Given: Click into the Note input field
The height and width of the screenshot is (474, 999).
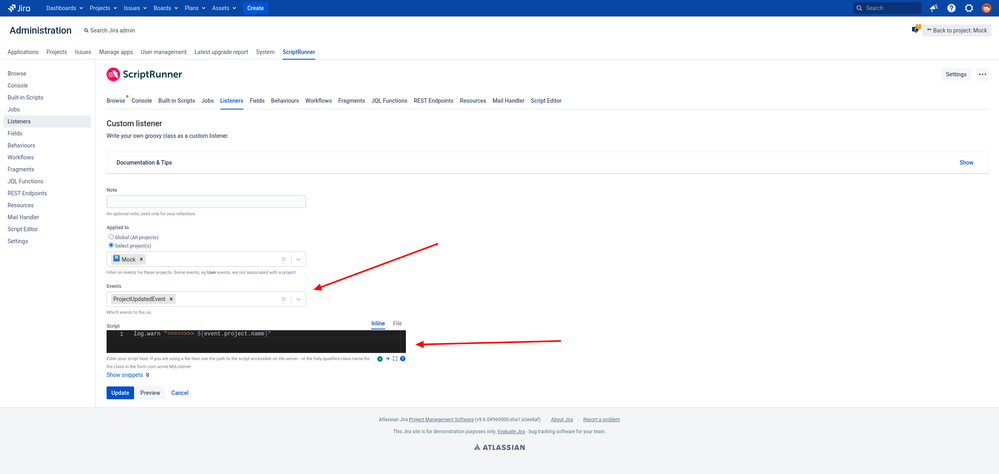Looking at the screenshot, I should click(x=206, y=202).
